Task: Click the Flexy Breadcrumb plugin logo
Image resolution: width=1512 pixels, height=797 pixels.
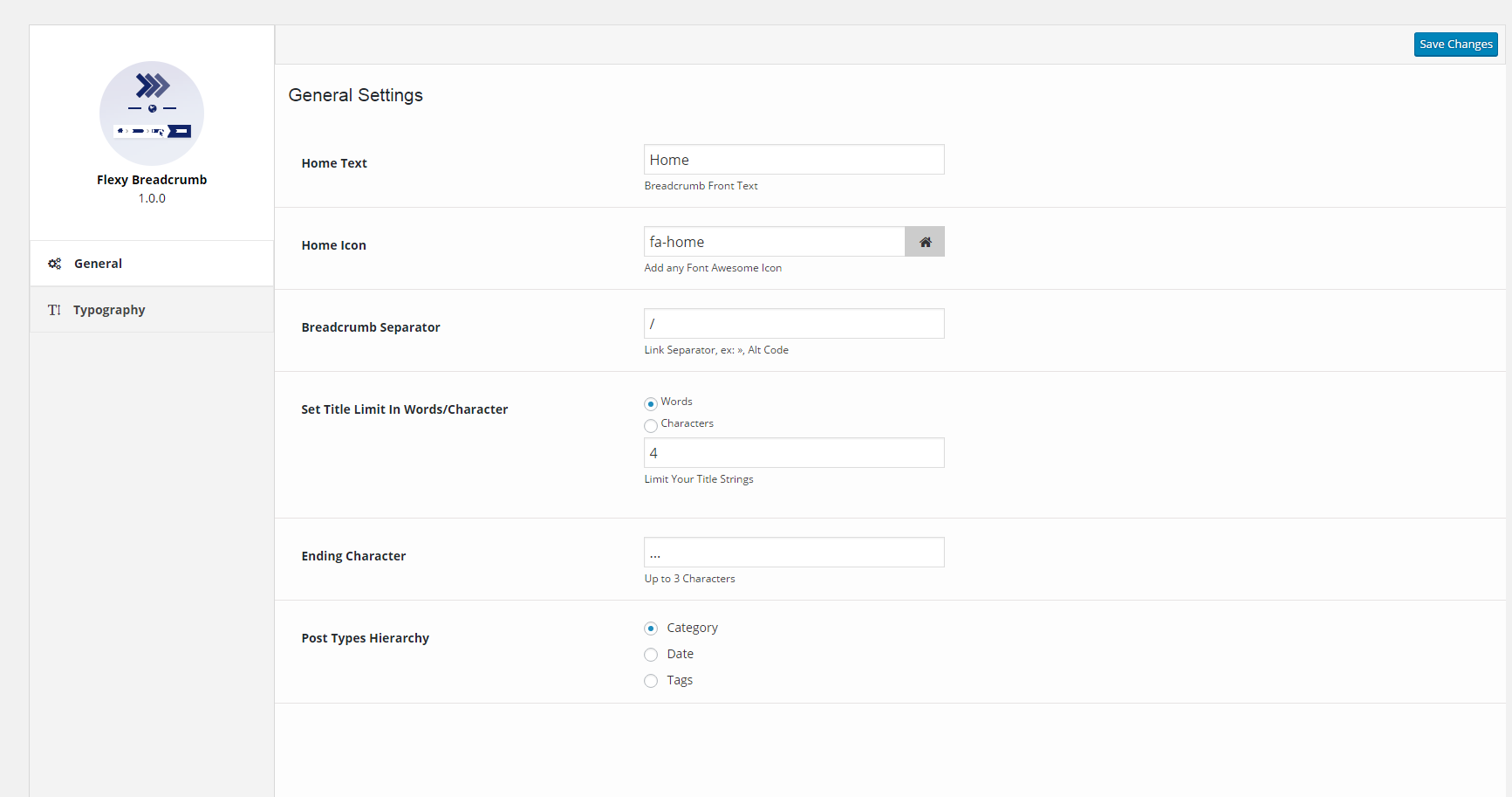Action: pyautogui.click(x=152, y=113)
